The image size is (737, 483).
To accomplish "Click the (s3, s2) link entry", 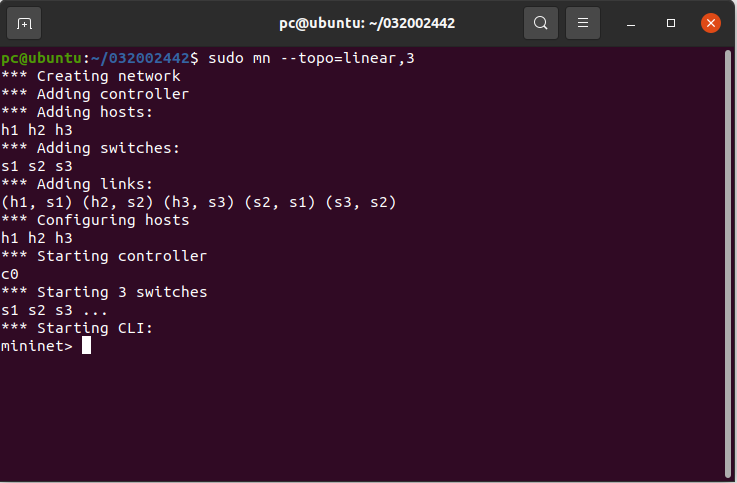I will [361, 202].
